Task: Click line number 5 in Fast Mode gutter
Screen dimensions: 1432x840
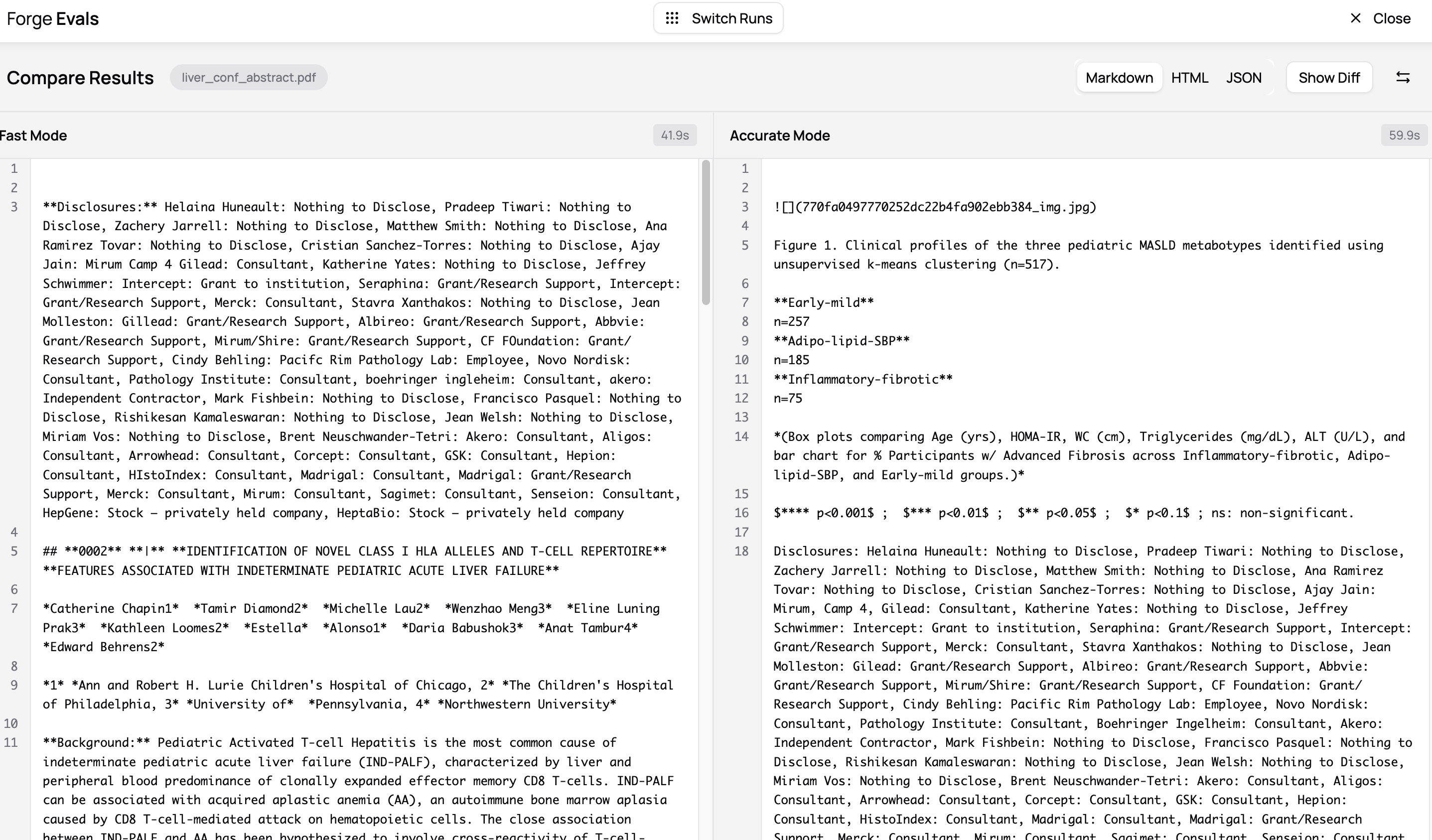Action: (x=13, y=552)
